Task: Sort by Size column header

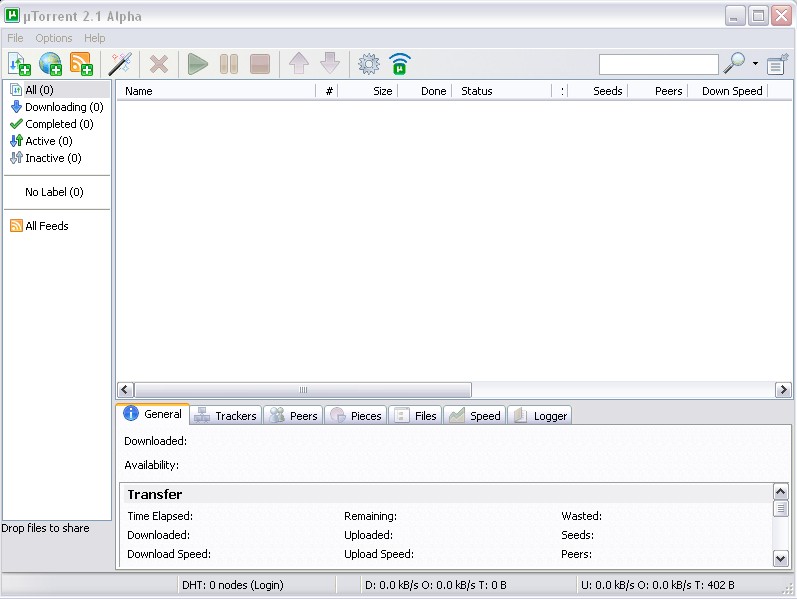Action: 367,91
